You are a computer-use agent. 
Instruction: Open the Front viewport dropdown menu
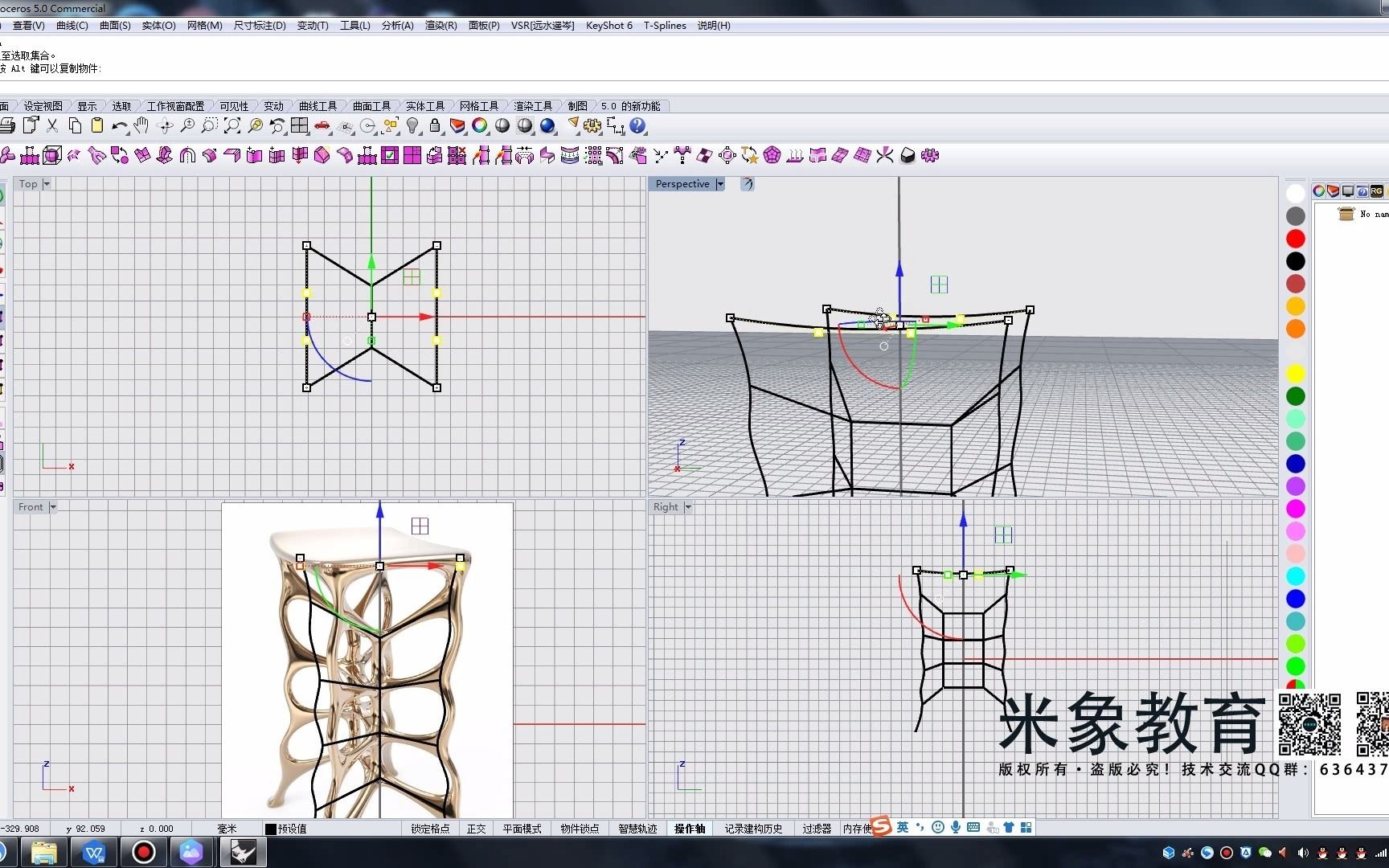pyautogui.click(x=53, y=506)
